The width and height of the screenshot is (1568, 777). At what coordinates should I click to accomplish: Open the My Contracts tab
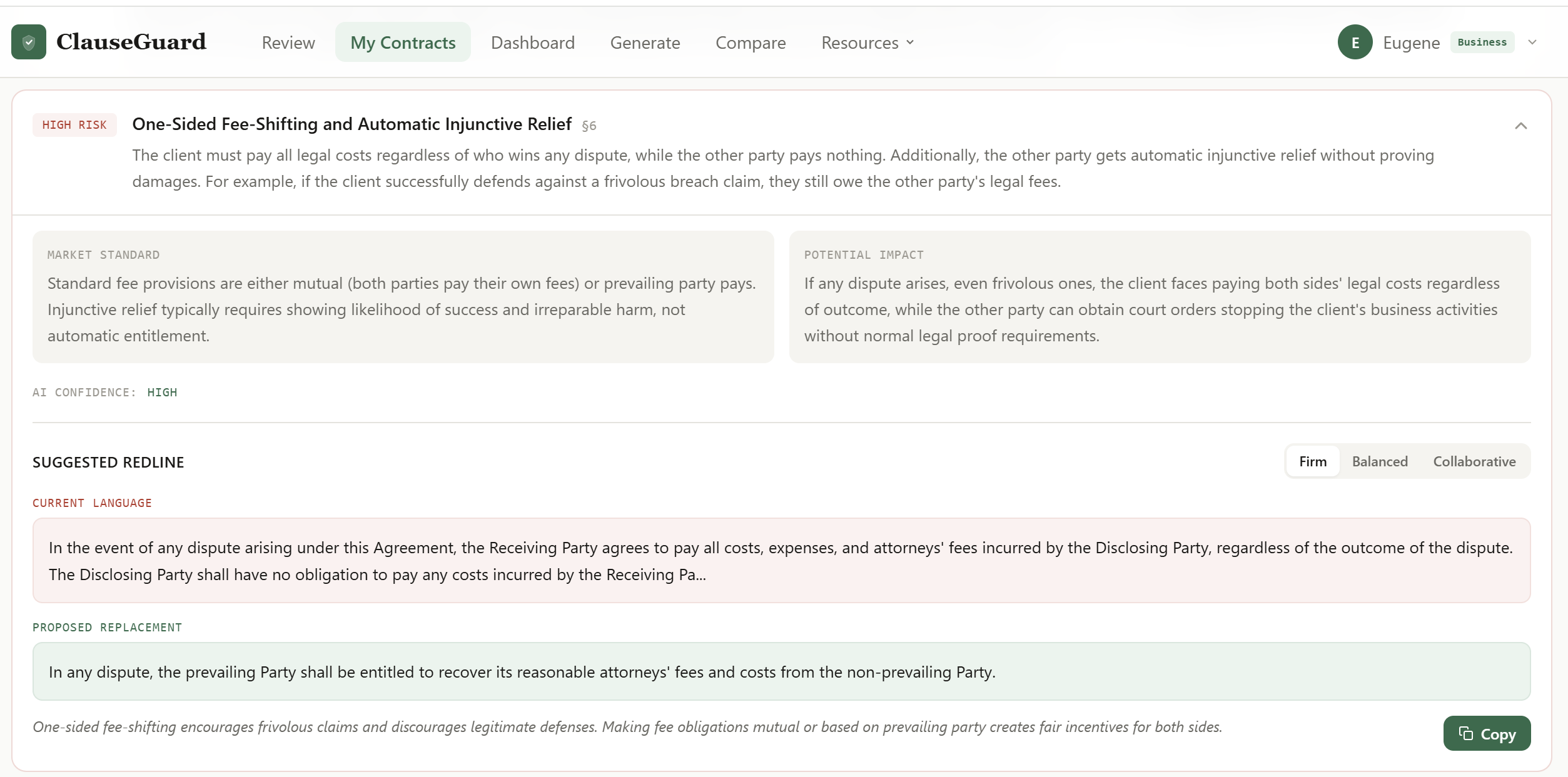pyautogui.click(x=403, y=43)
